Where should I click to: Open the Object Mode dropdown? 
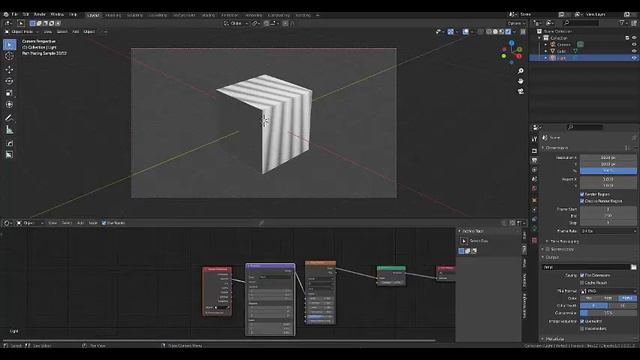pos(21,31)
